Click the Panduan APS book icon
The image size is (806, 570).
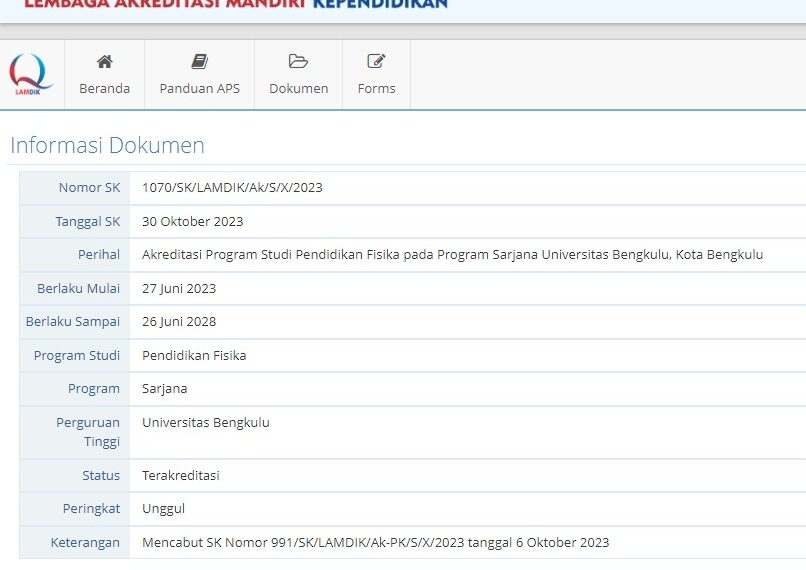click(199, 62)
